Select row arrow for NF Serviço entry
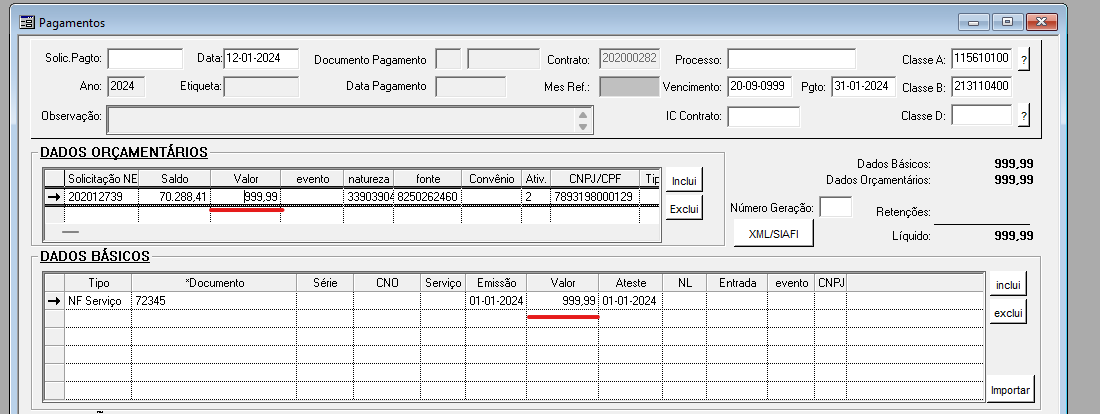The width and height of the screenshot is (1100, 414). pos(52,301)
